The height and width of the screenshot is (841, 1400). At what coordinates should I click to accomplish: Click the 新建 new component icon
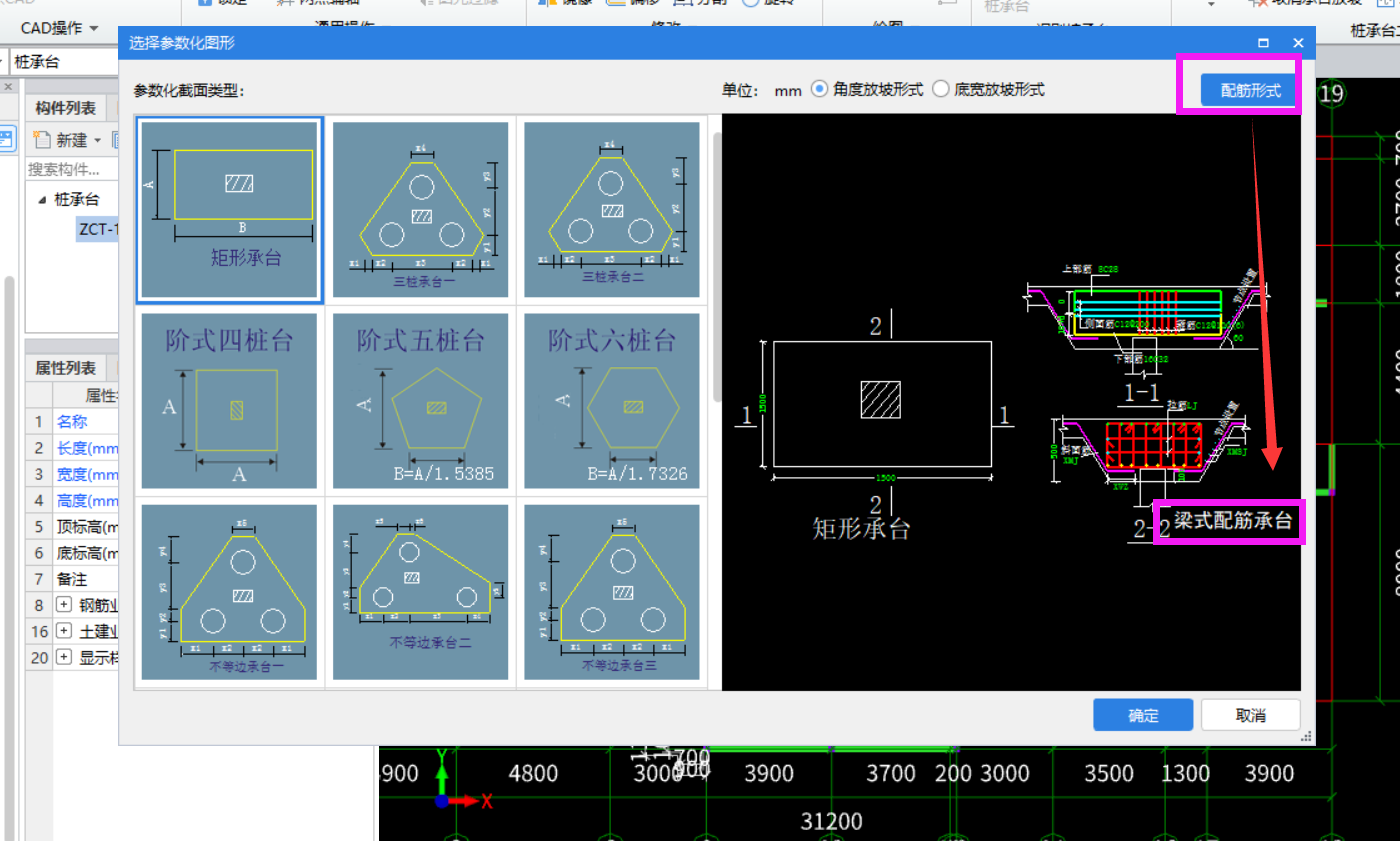point(41,139)
